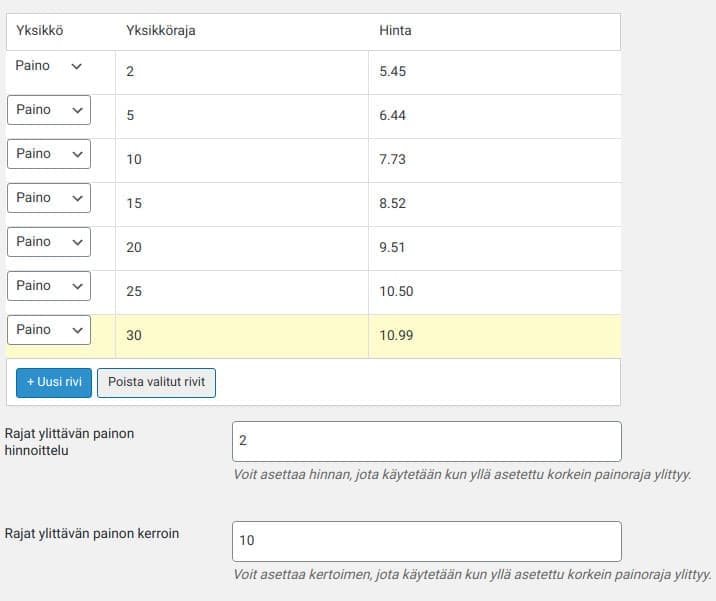The height and width of the screenshot is (601, 716).
Task: Expand the Paino dropdown in the limit 5 row
Action: coord(49,110)
